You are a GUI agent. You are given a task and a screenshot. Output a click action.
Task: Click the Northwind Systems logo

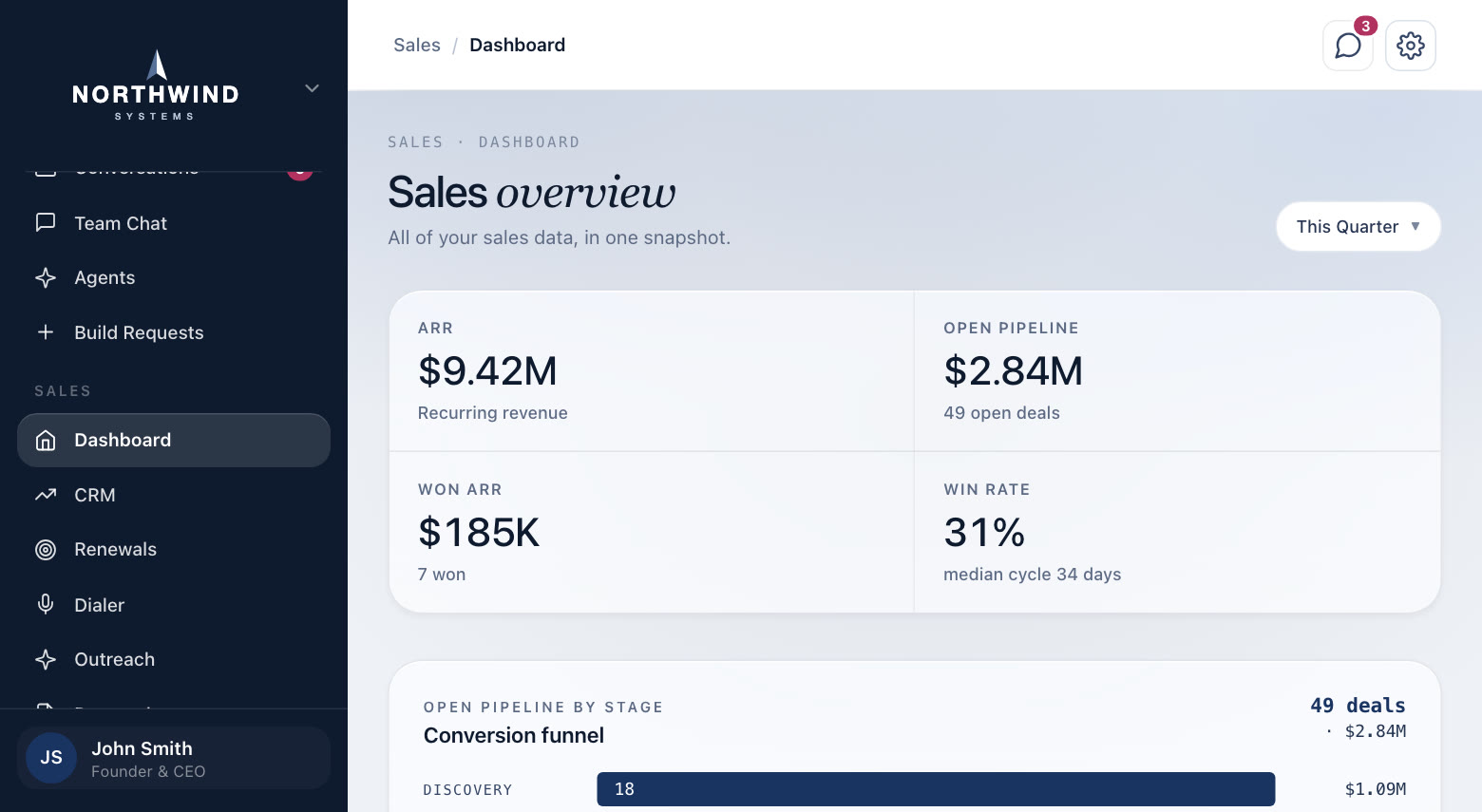point(156,85)
